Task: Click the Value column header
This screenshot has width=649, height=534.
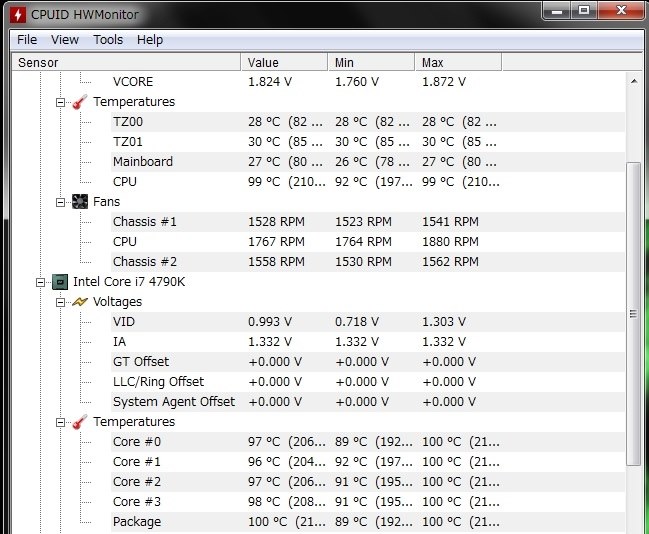Action: (284, 63)
